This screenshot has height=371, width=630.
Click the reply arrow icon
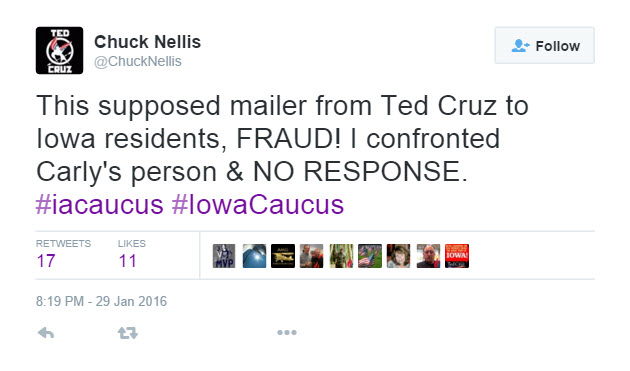pos(46,333)
